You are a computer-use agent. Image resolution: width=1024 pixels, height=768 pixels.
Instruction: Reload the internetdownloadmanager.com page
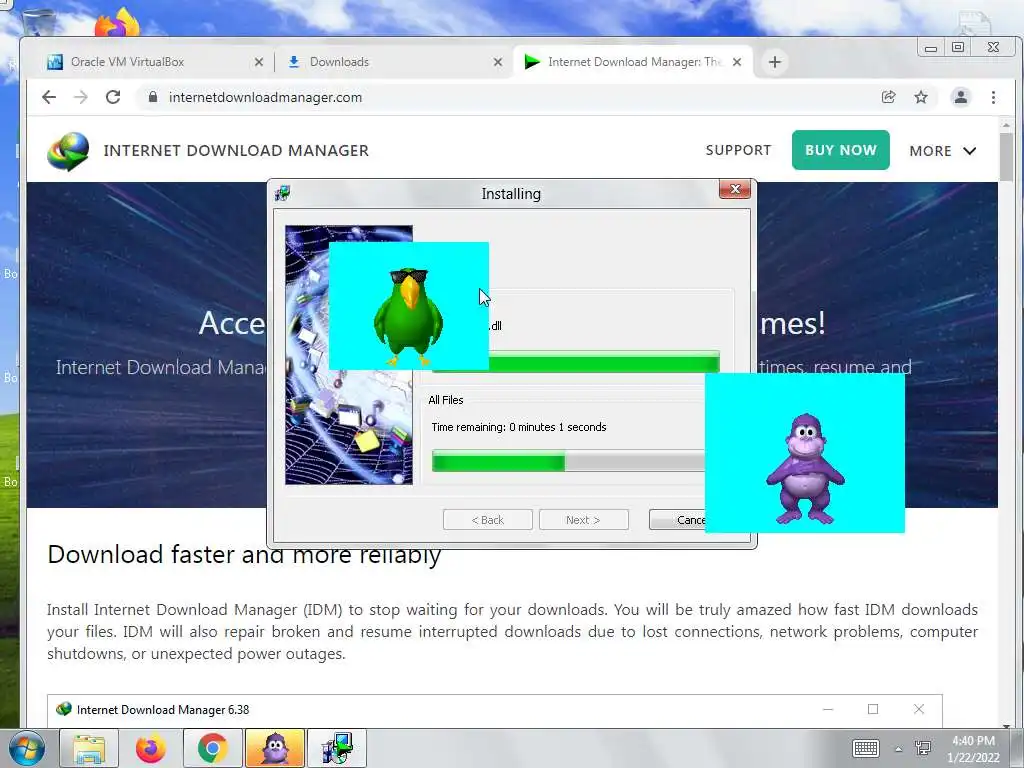113,97
